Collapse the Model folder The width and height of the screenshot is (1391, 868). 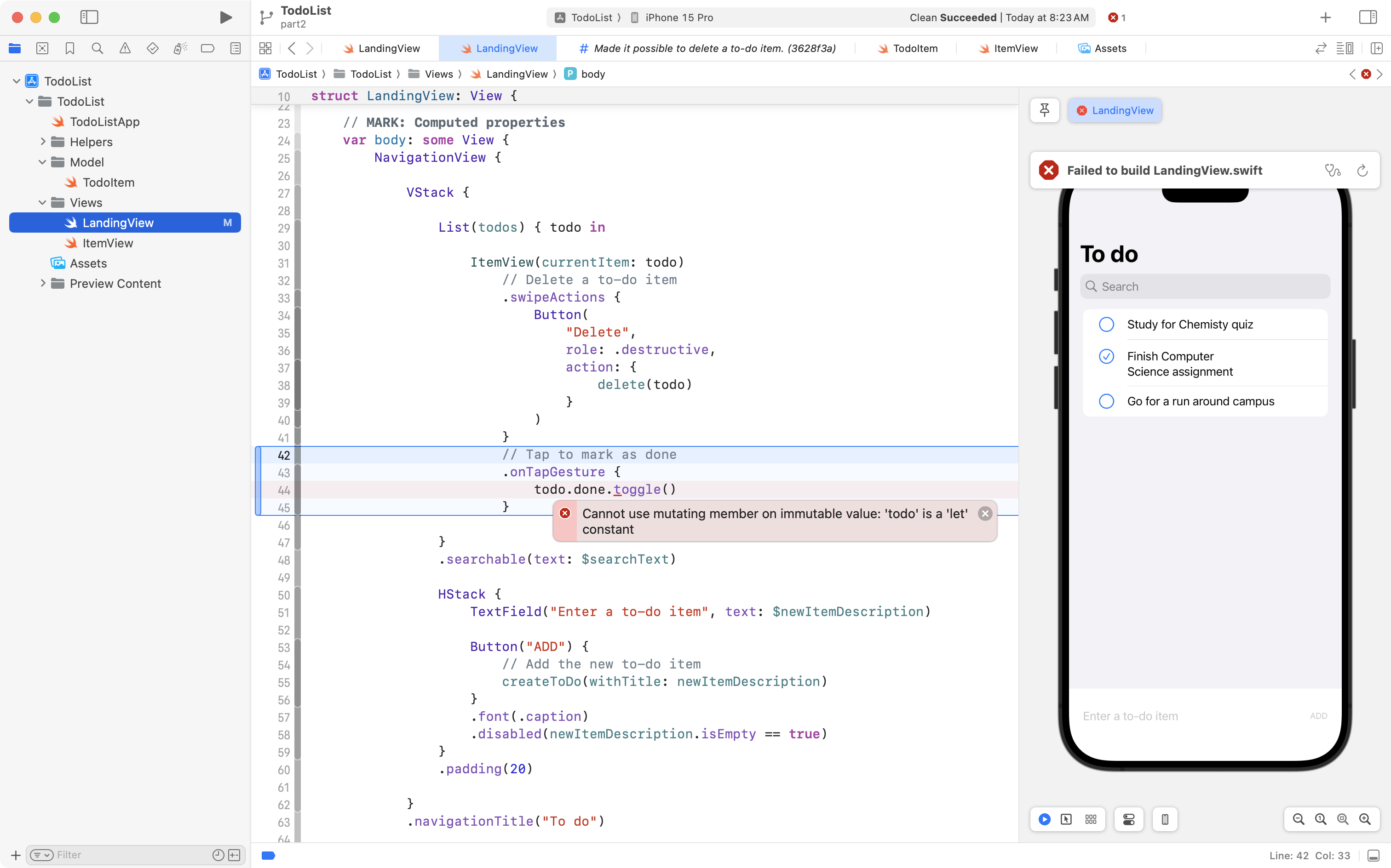click(43, 162)
